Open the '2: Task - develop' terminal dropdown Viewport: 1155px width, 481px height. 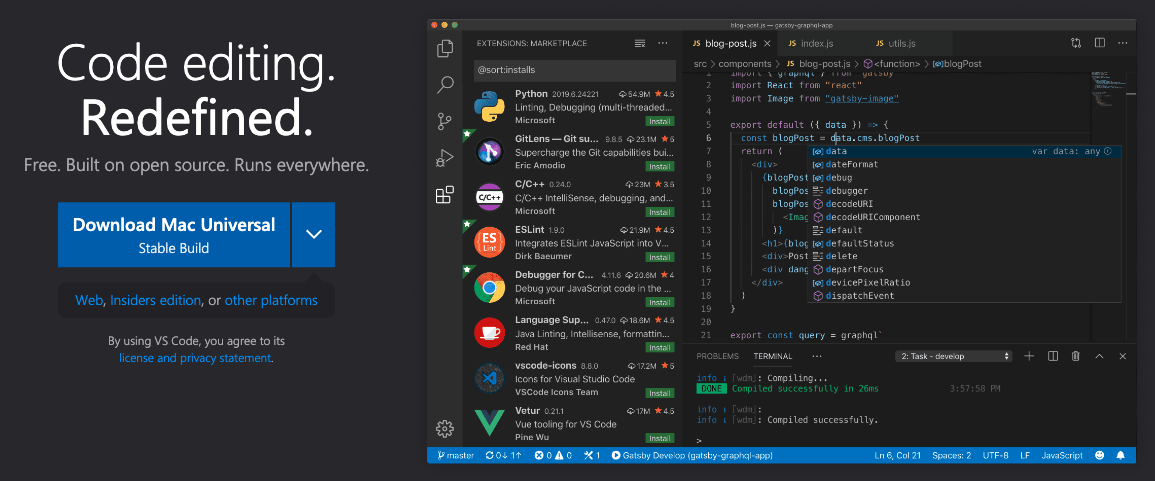coord(955,356)
